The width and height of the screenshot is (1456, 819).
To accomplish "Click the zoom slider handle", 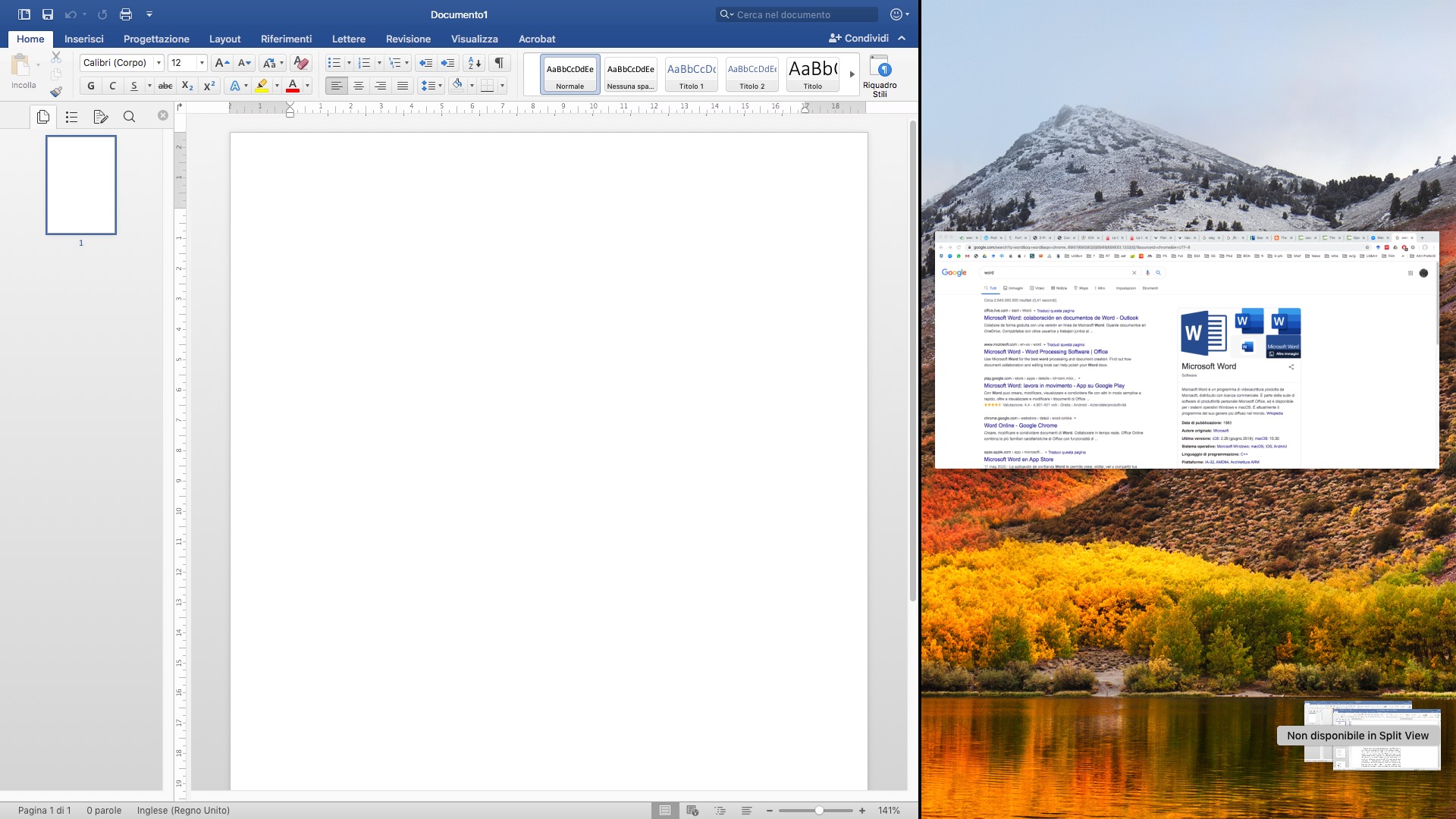I will pyautogui.click(x=819, y=811).
